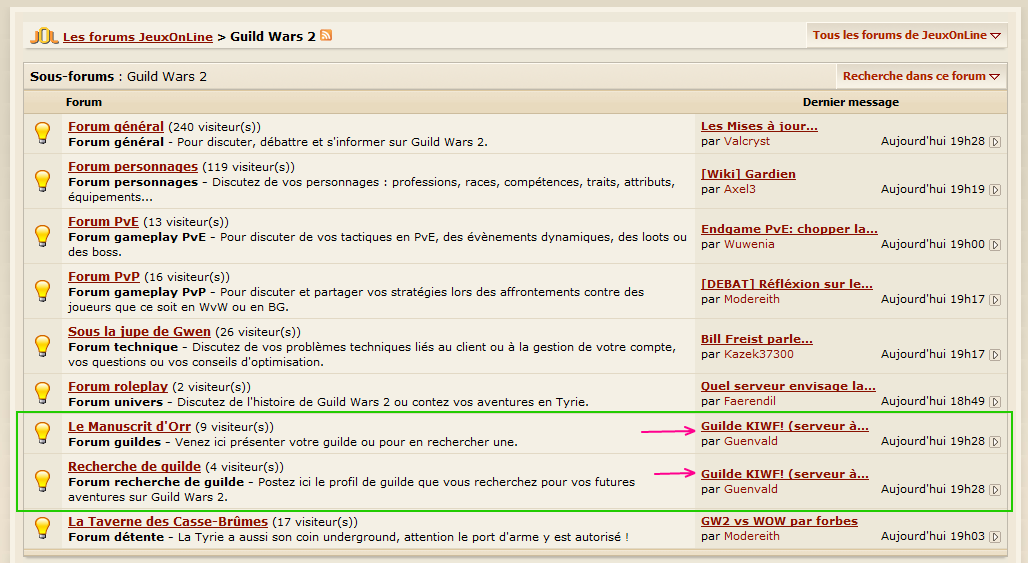Go to last post arrow for Forum PvE

(995, 244)
